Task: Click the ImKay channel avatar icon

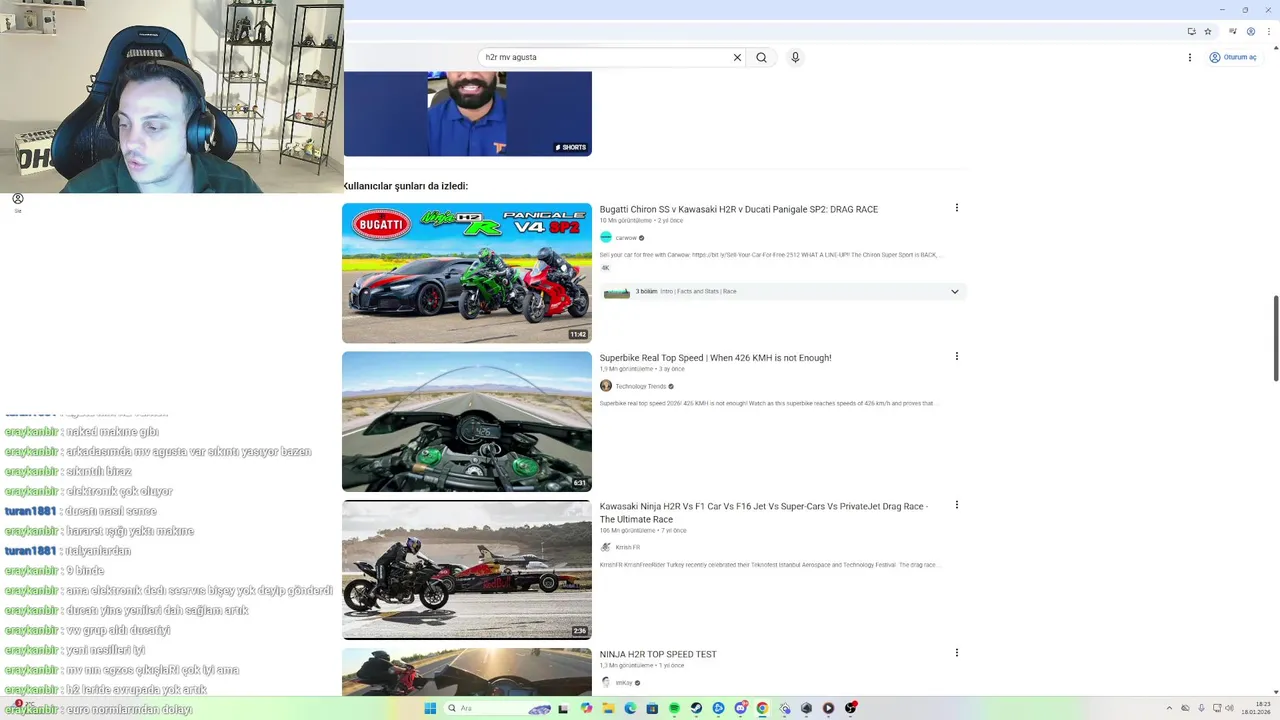Action: coord(606,683)
